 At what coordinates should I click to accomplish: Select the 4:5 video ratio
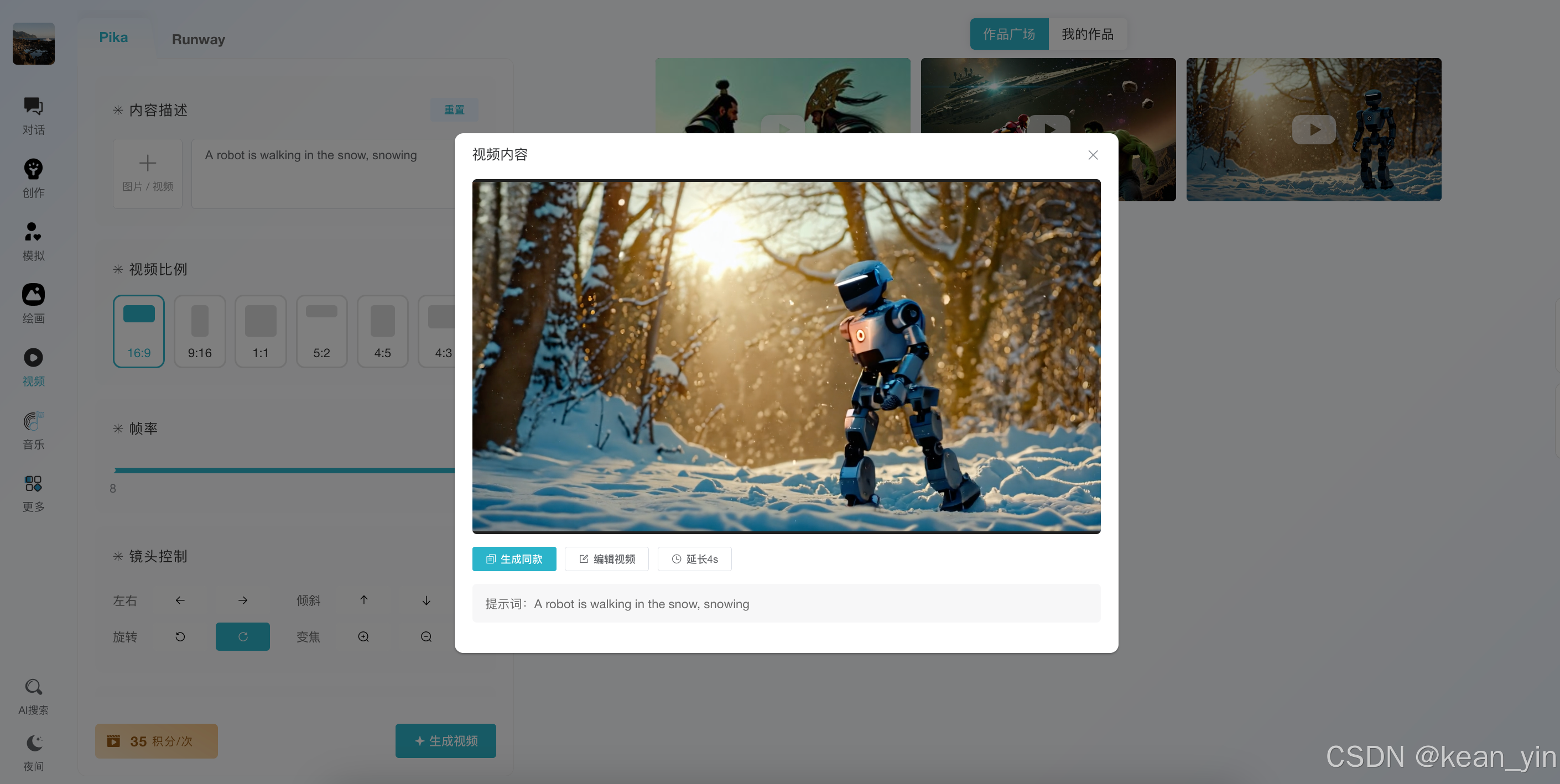point(382,331)
